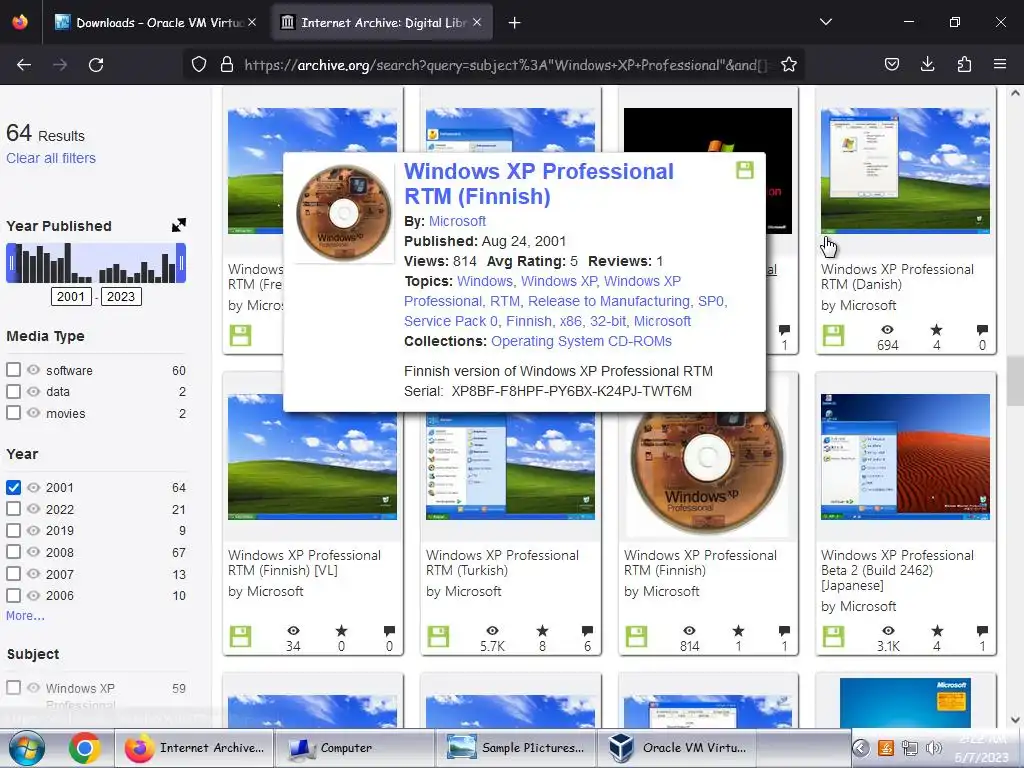The image size is (1024, 768).
Task: Click the software floppy icon in popup
Action: click(744, 170)
